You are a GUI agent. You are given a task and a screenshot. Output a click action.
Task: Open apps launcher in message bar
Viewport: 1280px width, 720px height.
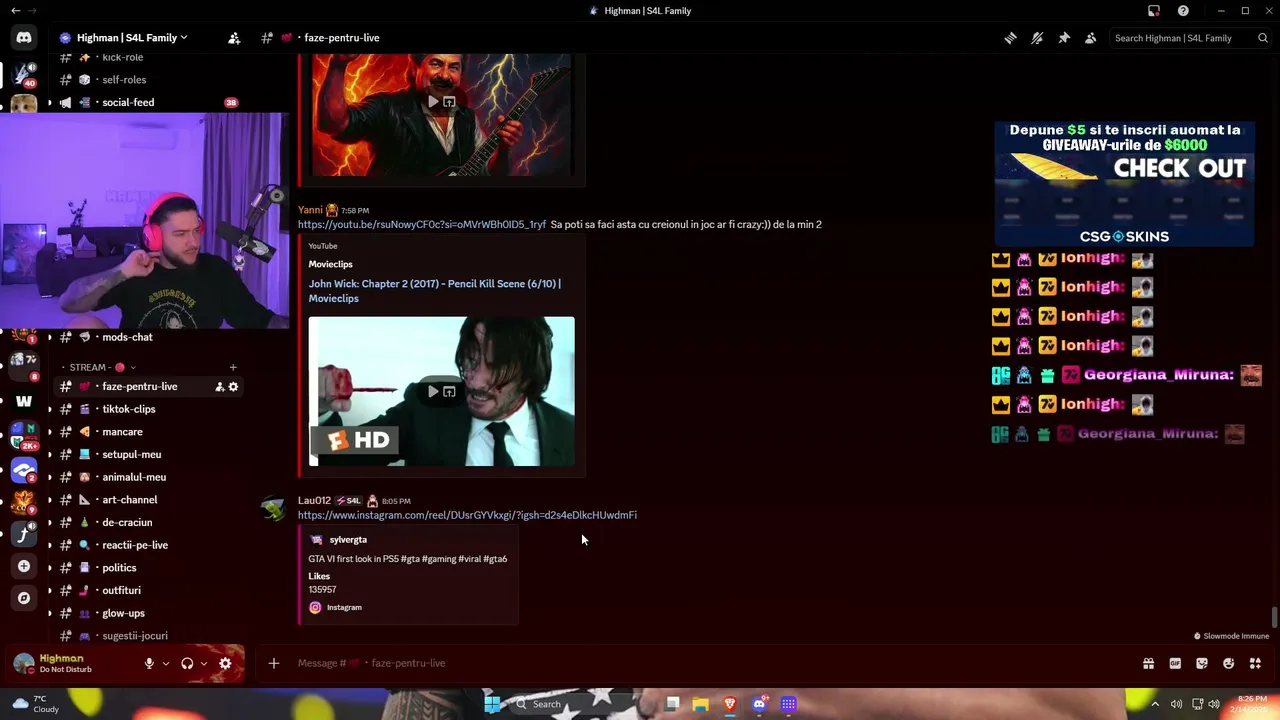click(1255, 663)
